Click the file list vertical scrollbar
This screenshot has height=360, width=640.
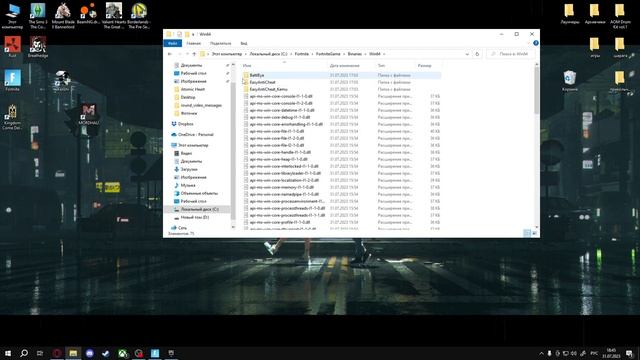536,90
